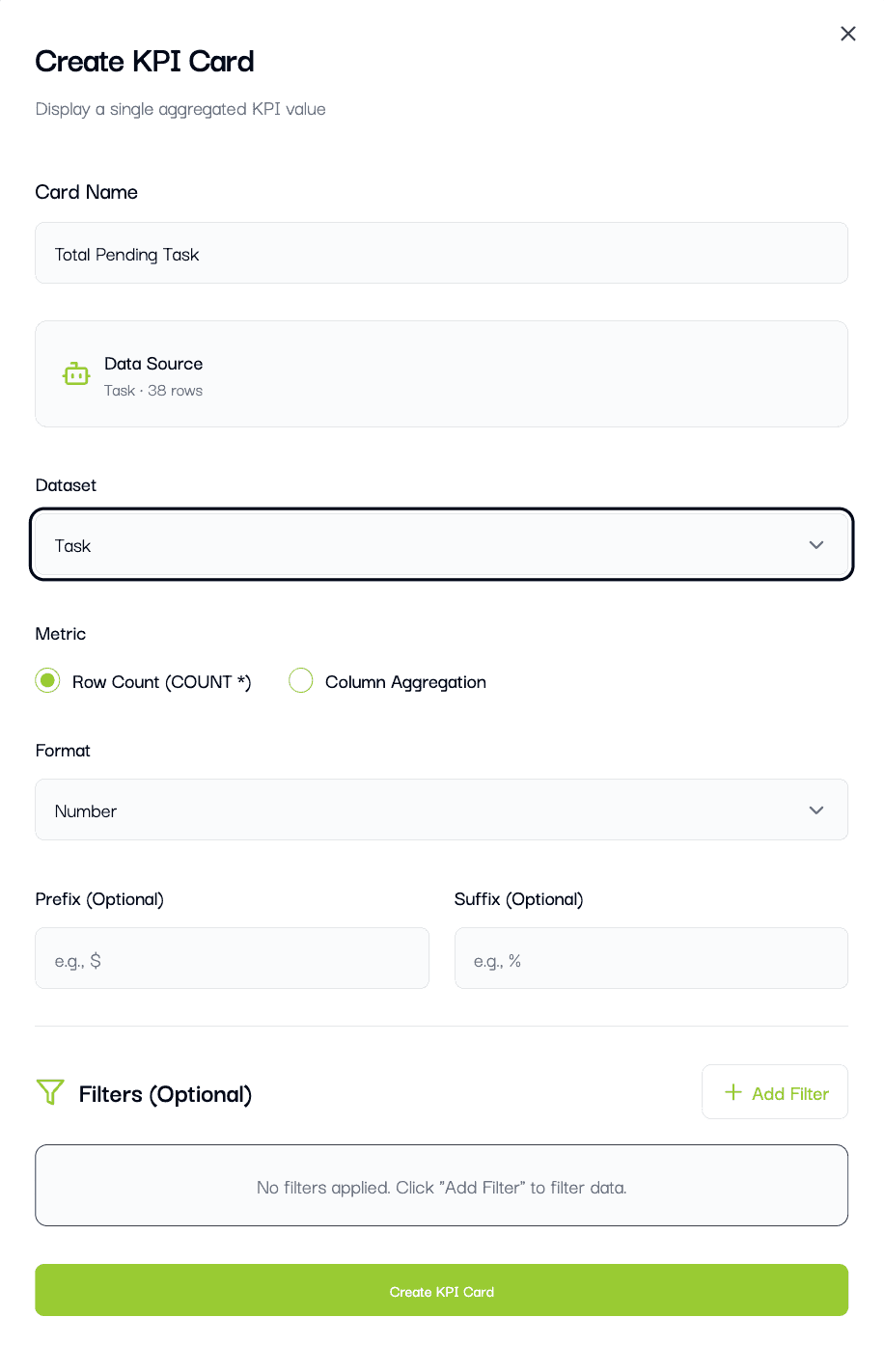884x1372 pixels.
Task: Click the Dataset dropdown chevron arrow
Action: point(816,545)
